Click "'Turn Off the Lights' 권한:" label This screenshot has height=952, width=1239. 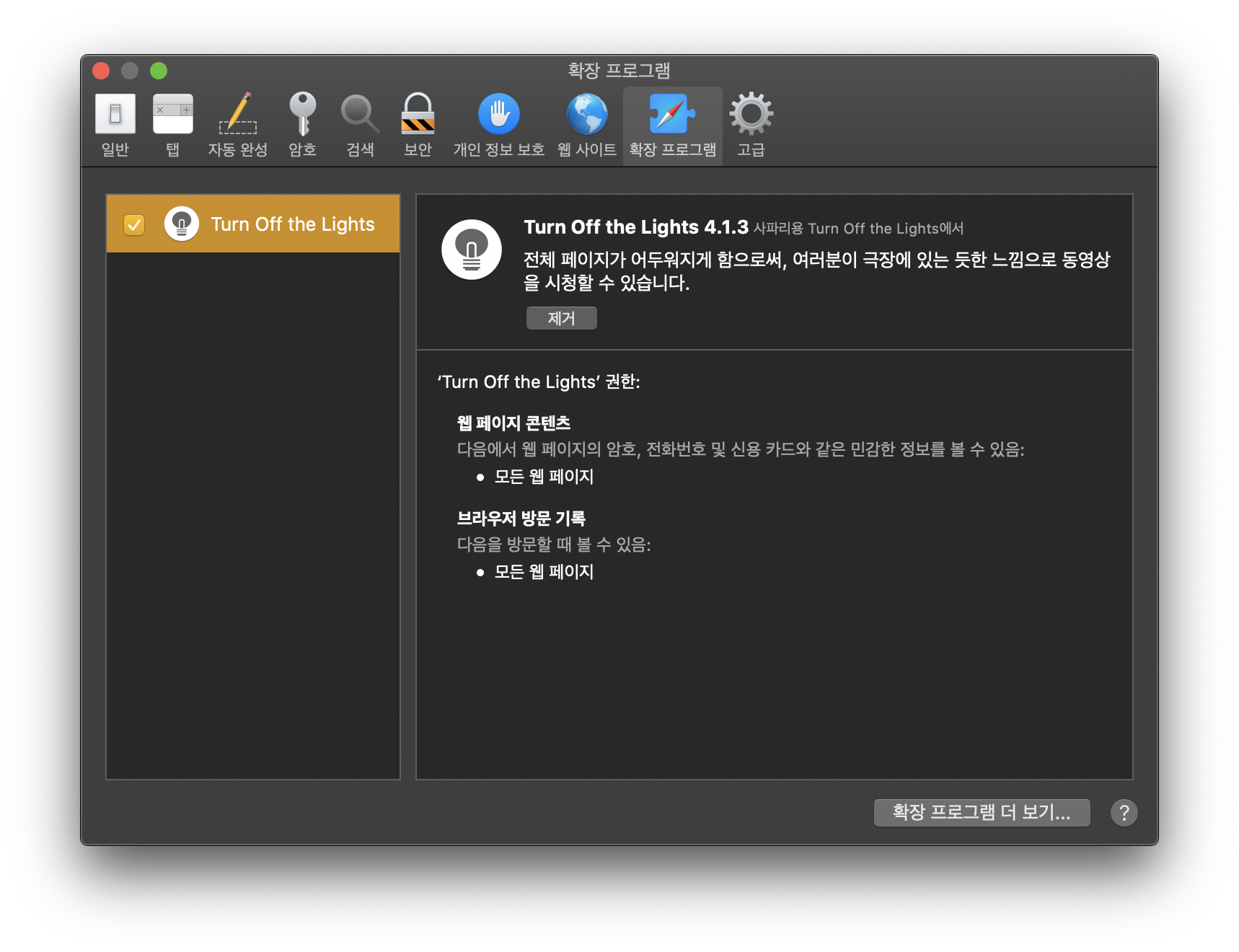539,382
